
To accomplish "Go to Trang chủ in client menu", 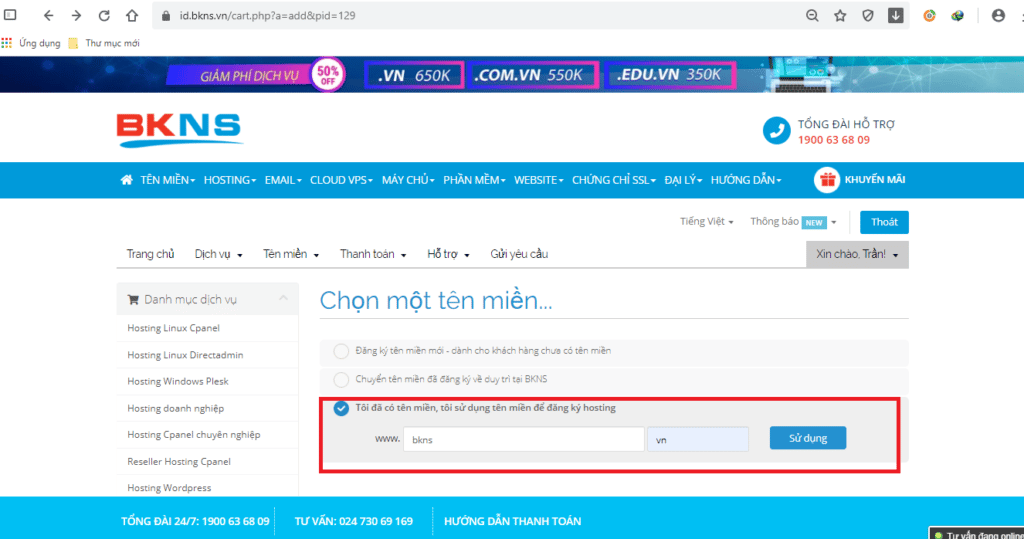I will [x=150, y=254].
